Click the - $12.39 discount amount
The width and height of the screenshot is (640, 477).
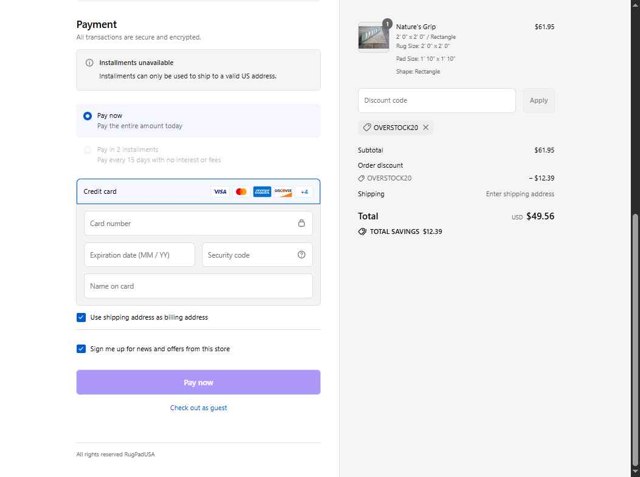click(541, 178)
